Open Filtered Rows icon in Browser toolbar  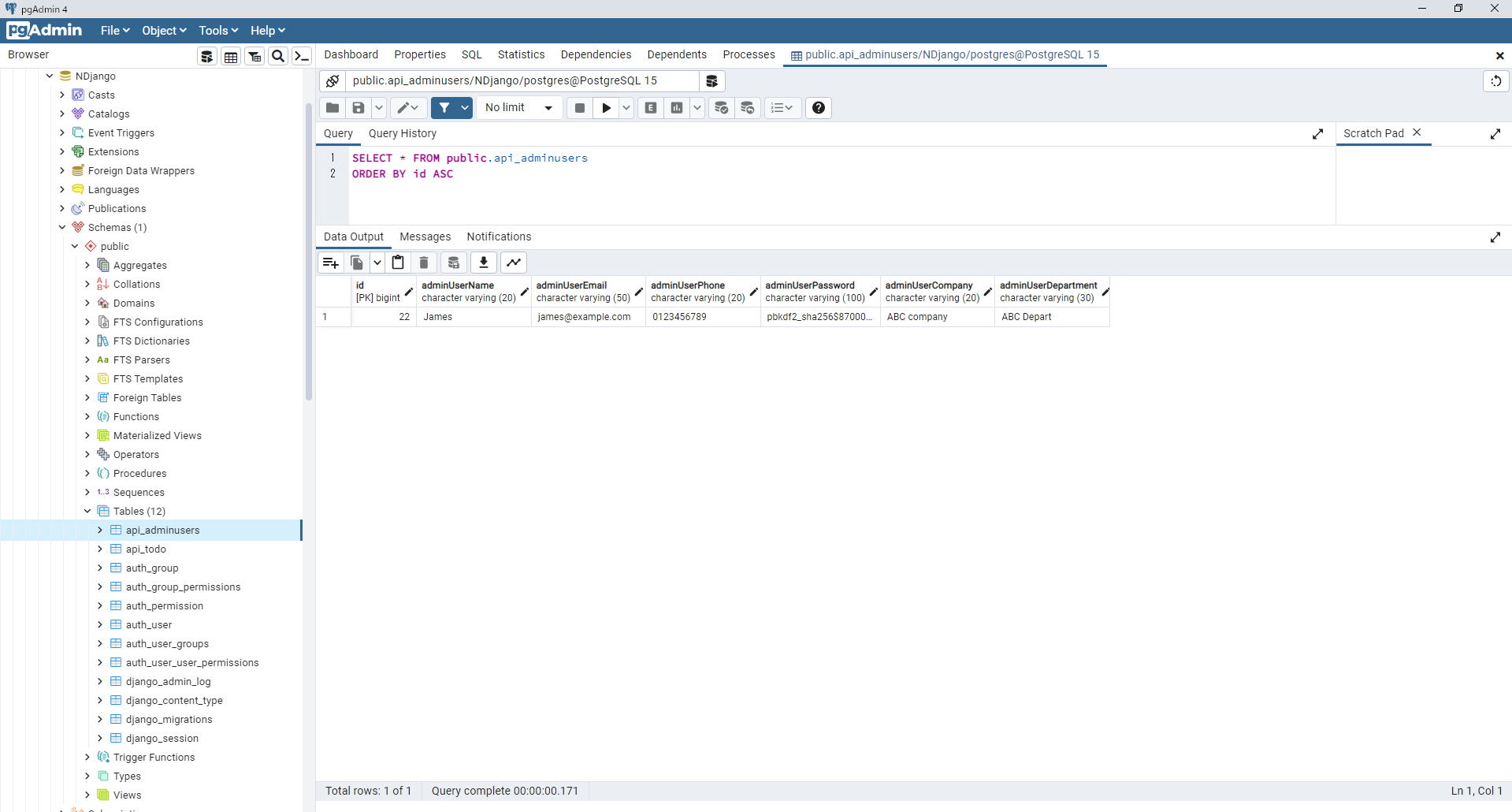[254, 56]
